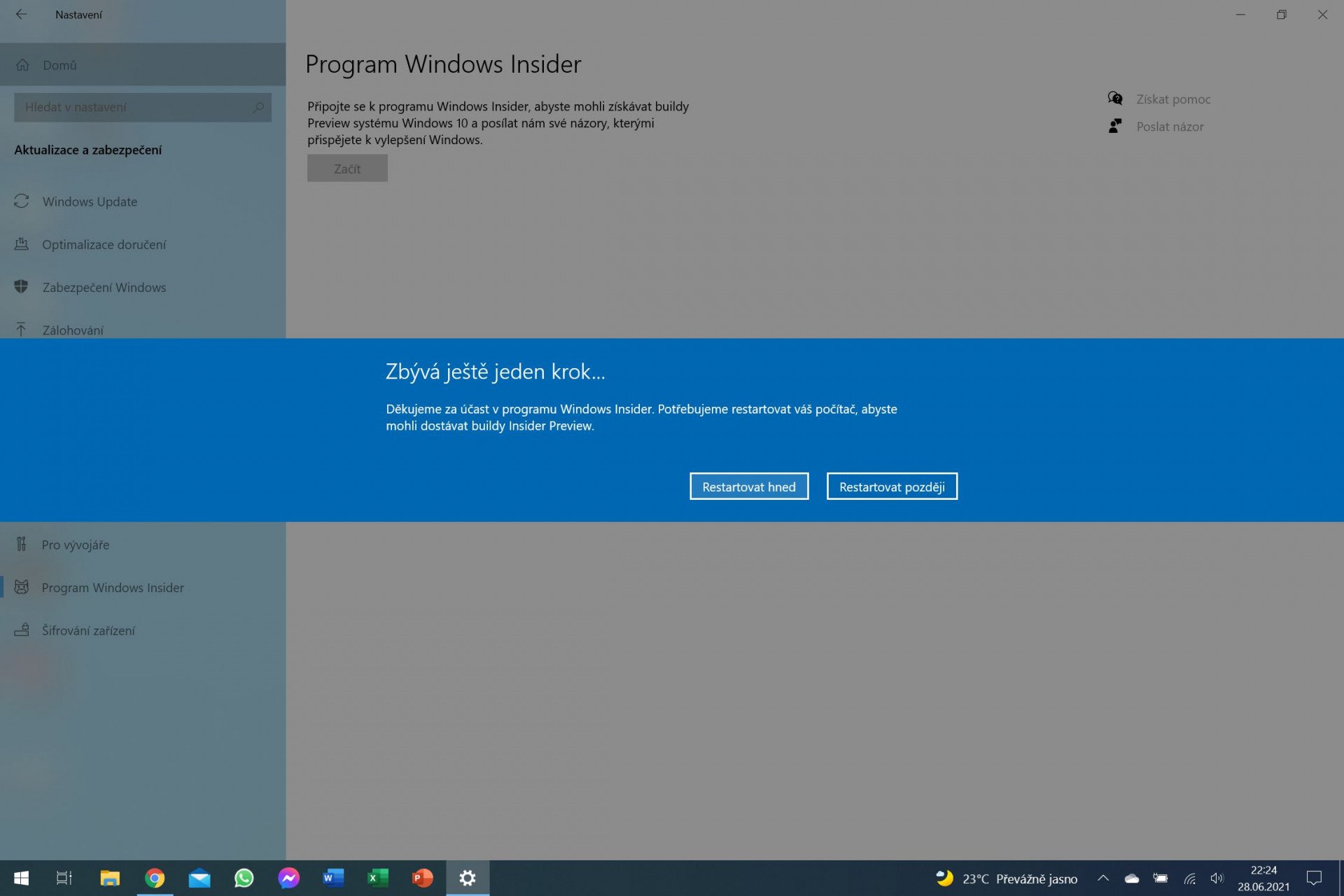Screen dimensions: 1344x896
Task: Select Optimalizace doručení in sidebar
Action: coord(143,244)
